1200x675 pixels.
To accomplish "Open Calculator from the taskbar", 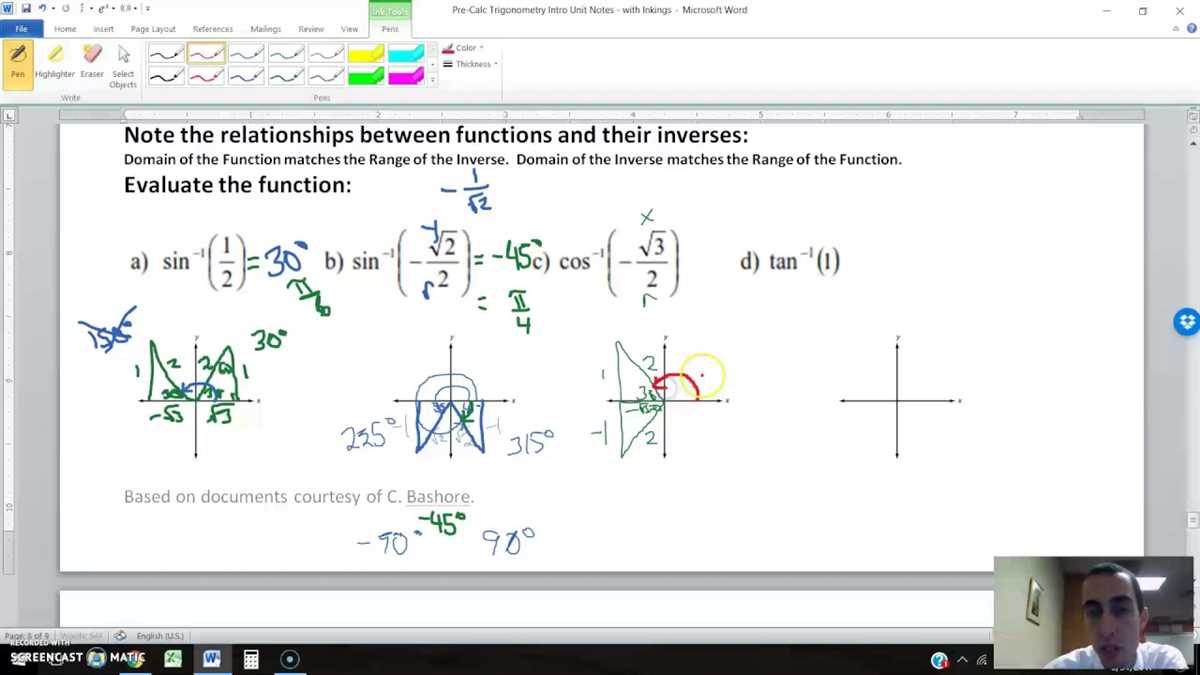I will (x=251, y=659).
